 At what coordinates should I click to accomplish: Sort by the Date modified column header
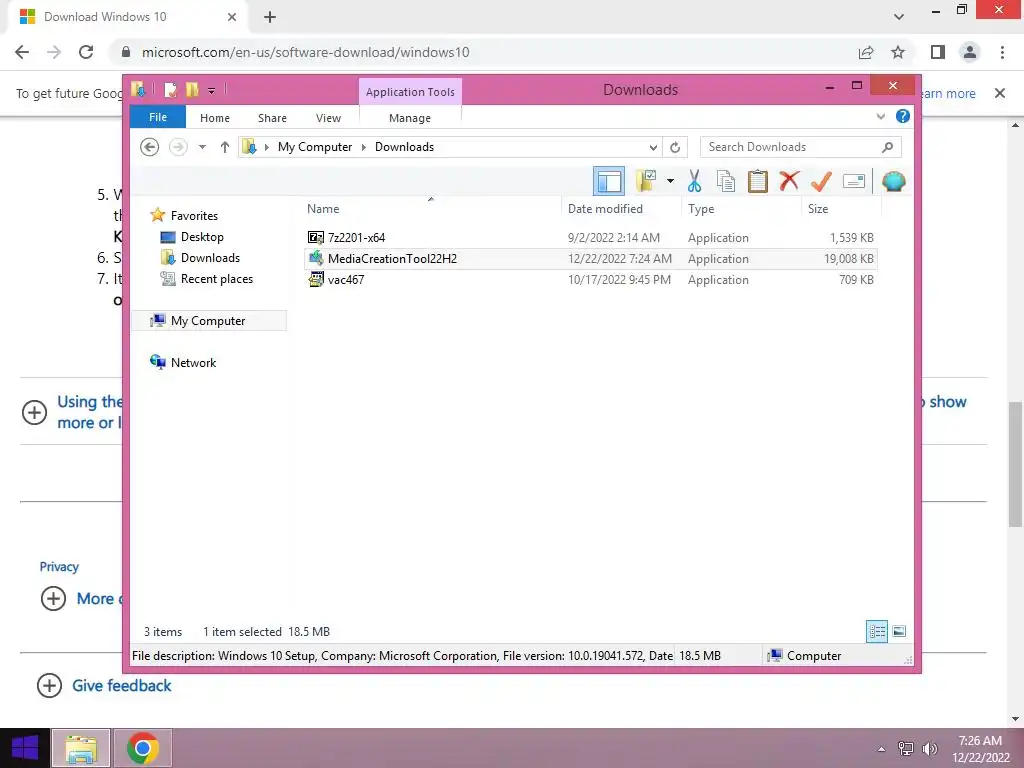click(621, 209)
